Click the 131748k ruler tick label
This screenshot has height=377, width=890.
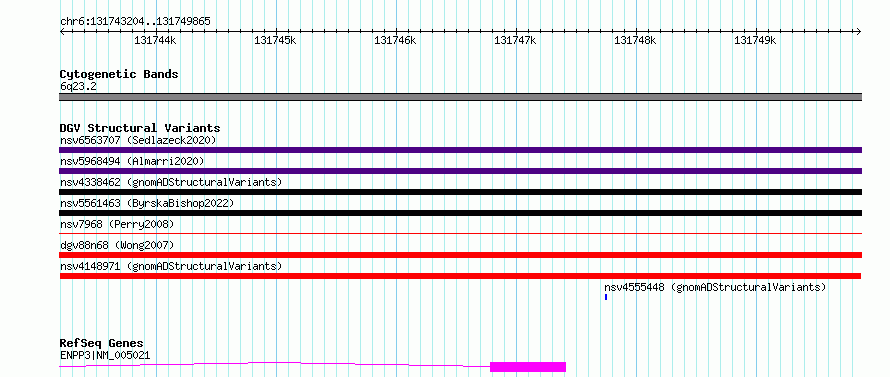[x=636, y=41]
